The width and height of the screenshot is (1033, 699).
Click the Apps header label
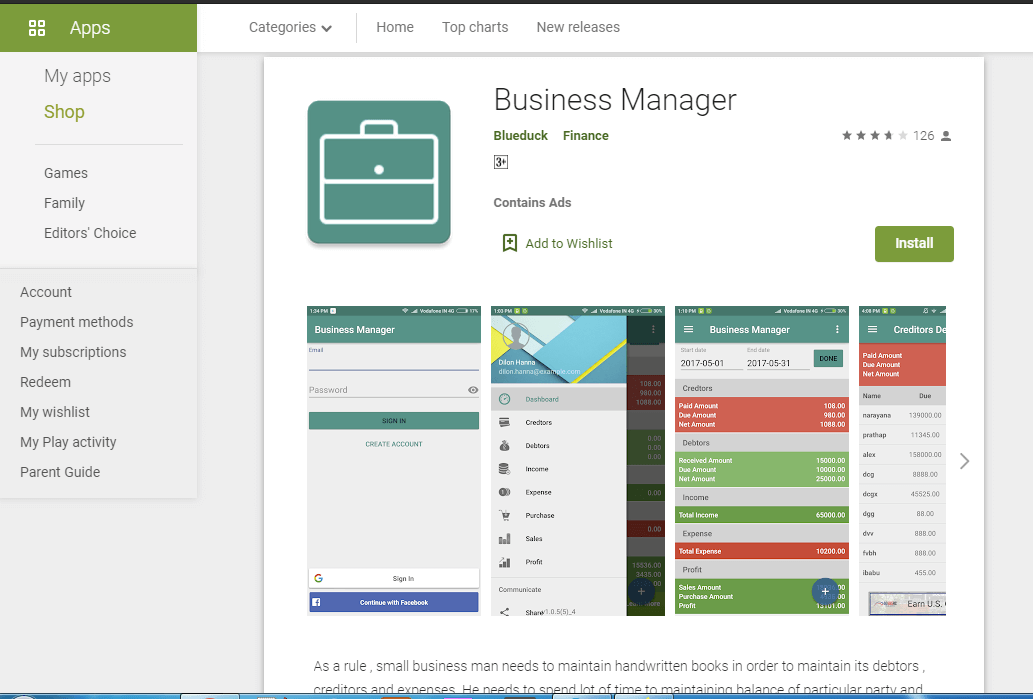pos(90,28)
